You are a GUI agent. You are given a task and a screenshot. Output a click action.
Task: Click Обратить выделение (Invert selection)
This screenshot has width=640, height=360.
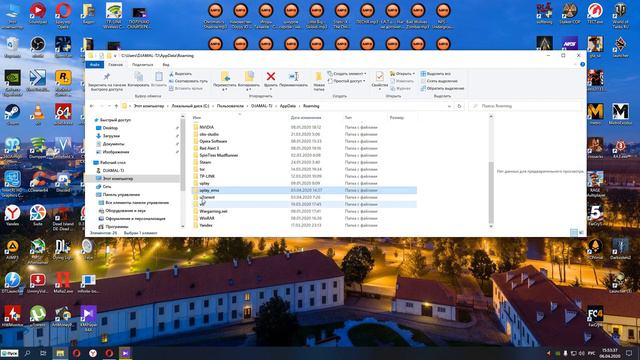(x=442, y=88)
